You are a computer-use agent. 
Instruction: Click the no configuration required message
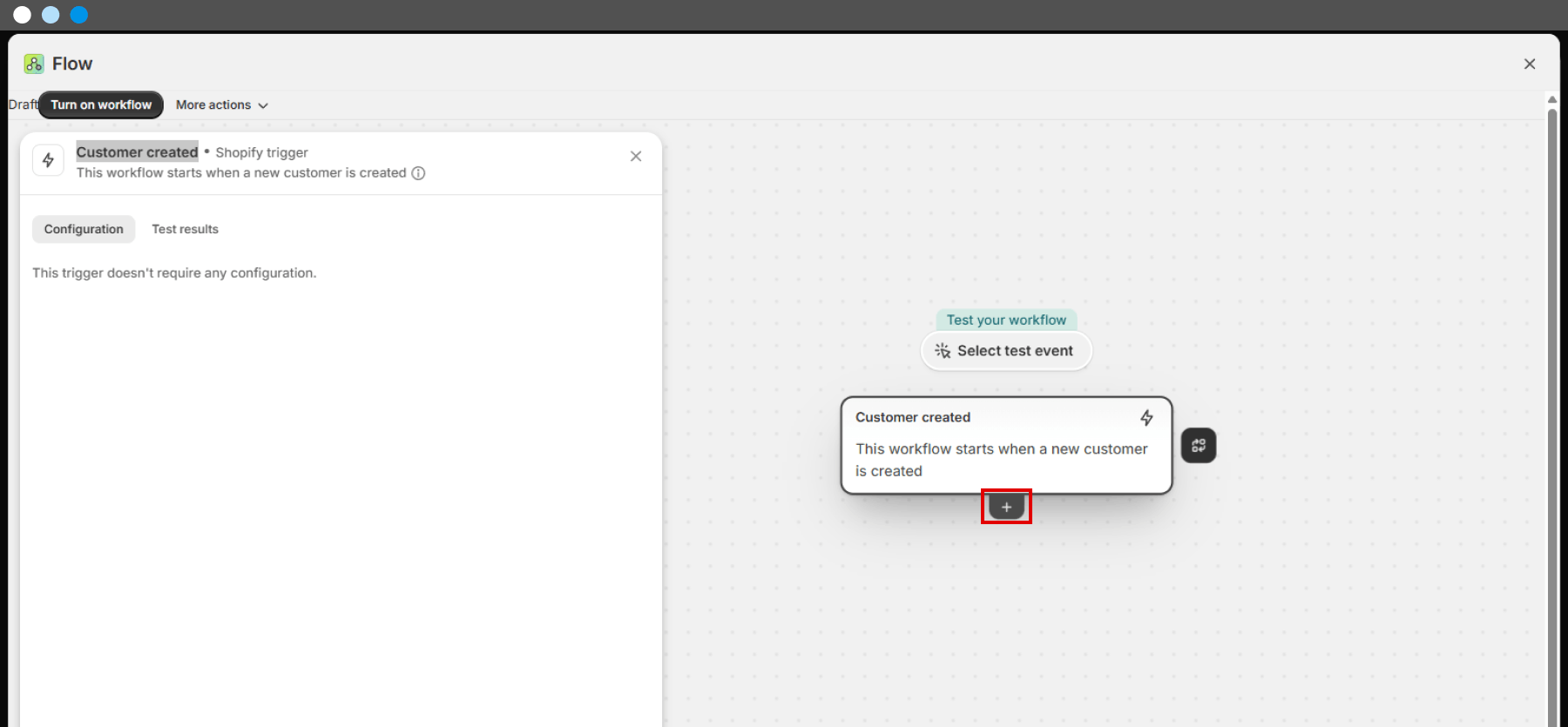(x=174, y=273)
